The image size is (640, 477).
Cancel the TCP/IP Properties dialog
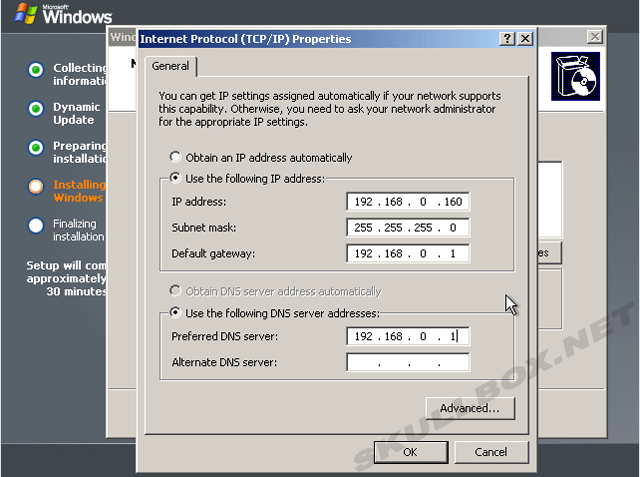491,452
